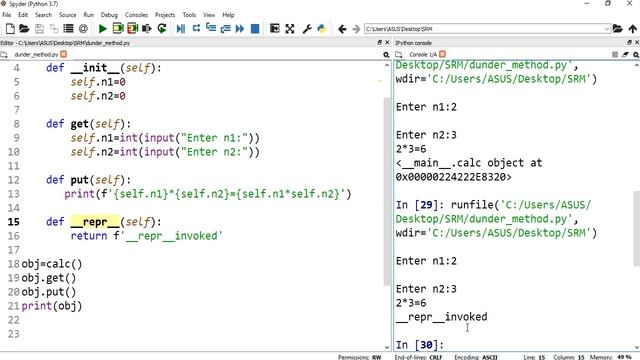
Task: Maximize the current pane icon
Action: click(x=275, y=29)
